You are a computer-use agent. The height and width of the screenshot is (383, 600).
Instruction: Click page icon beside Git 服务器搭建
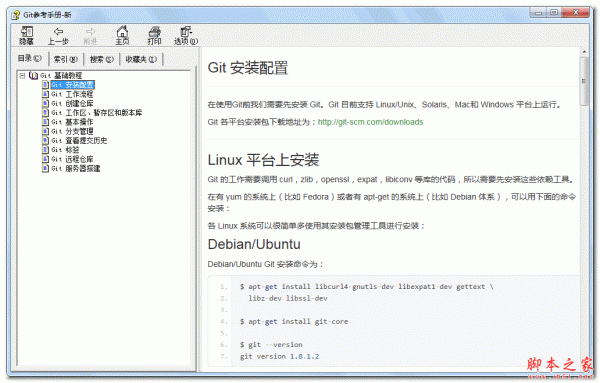(x=45, y=168)
